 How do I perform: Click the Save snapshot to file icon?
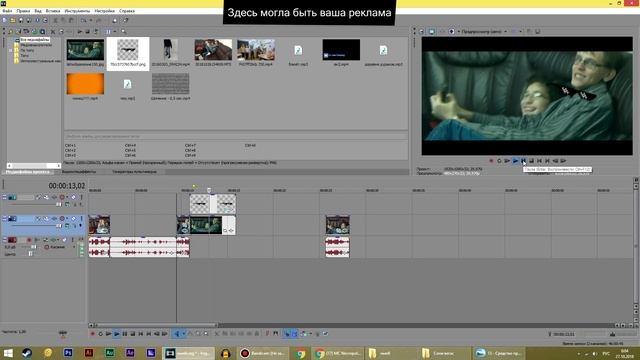point(538,31)
